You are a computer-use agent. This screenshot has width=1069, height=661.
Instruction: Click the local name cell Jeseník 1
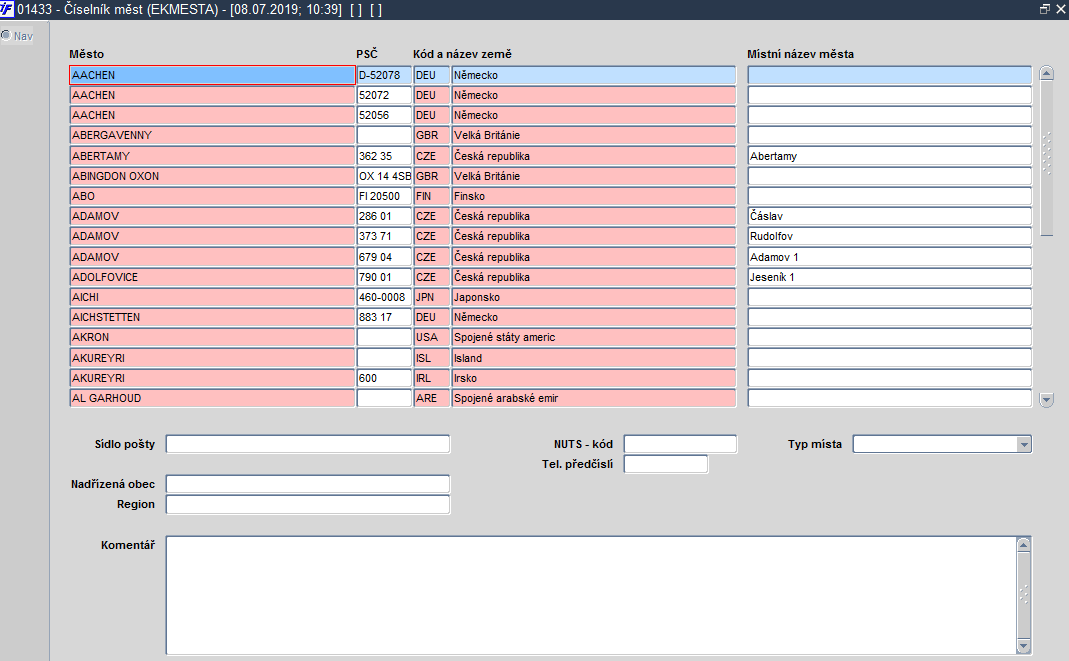click(x=890, y=277)
